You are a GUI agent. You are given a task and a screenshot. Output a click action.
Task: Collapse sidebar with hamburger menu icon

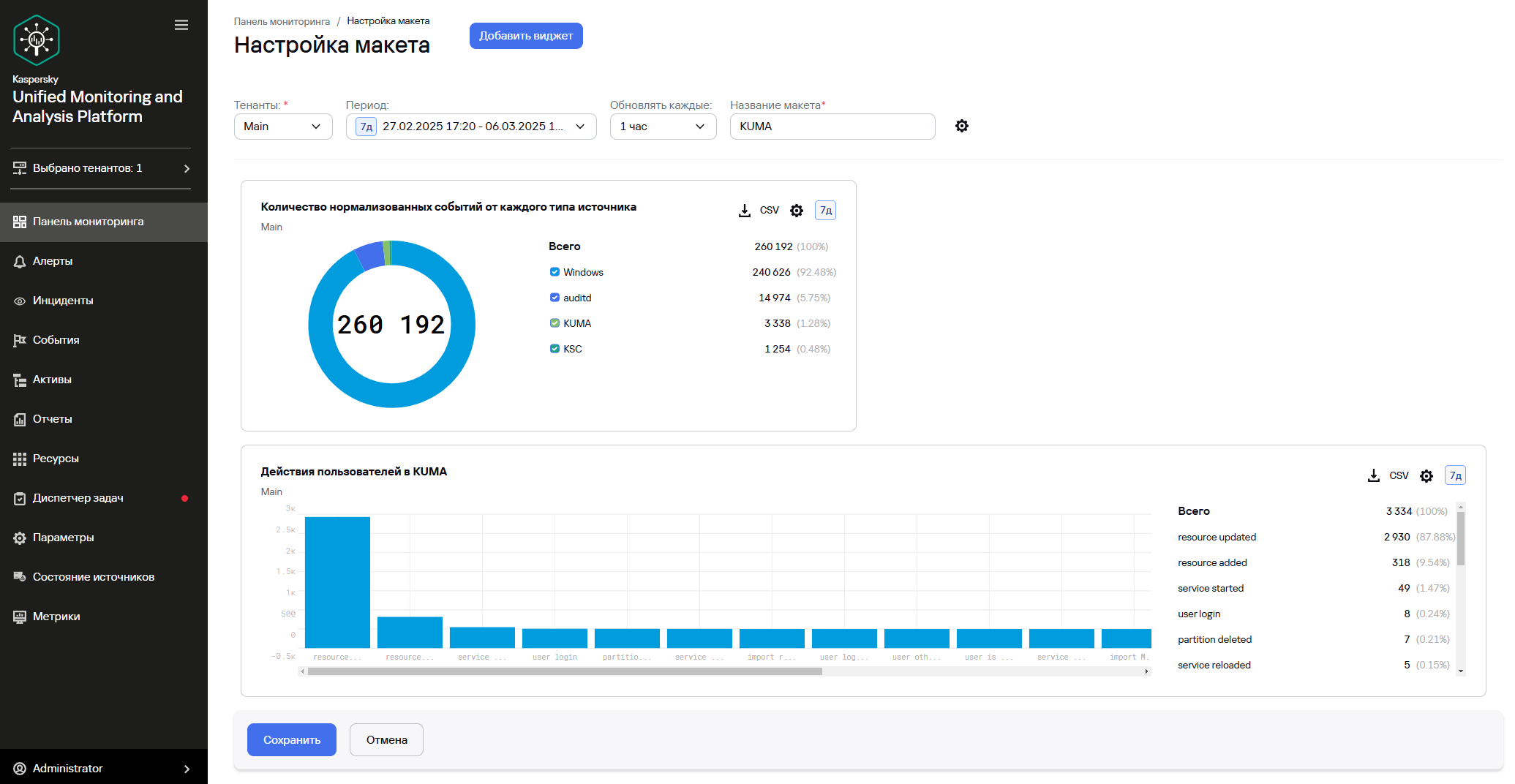point(181,26)
